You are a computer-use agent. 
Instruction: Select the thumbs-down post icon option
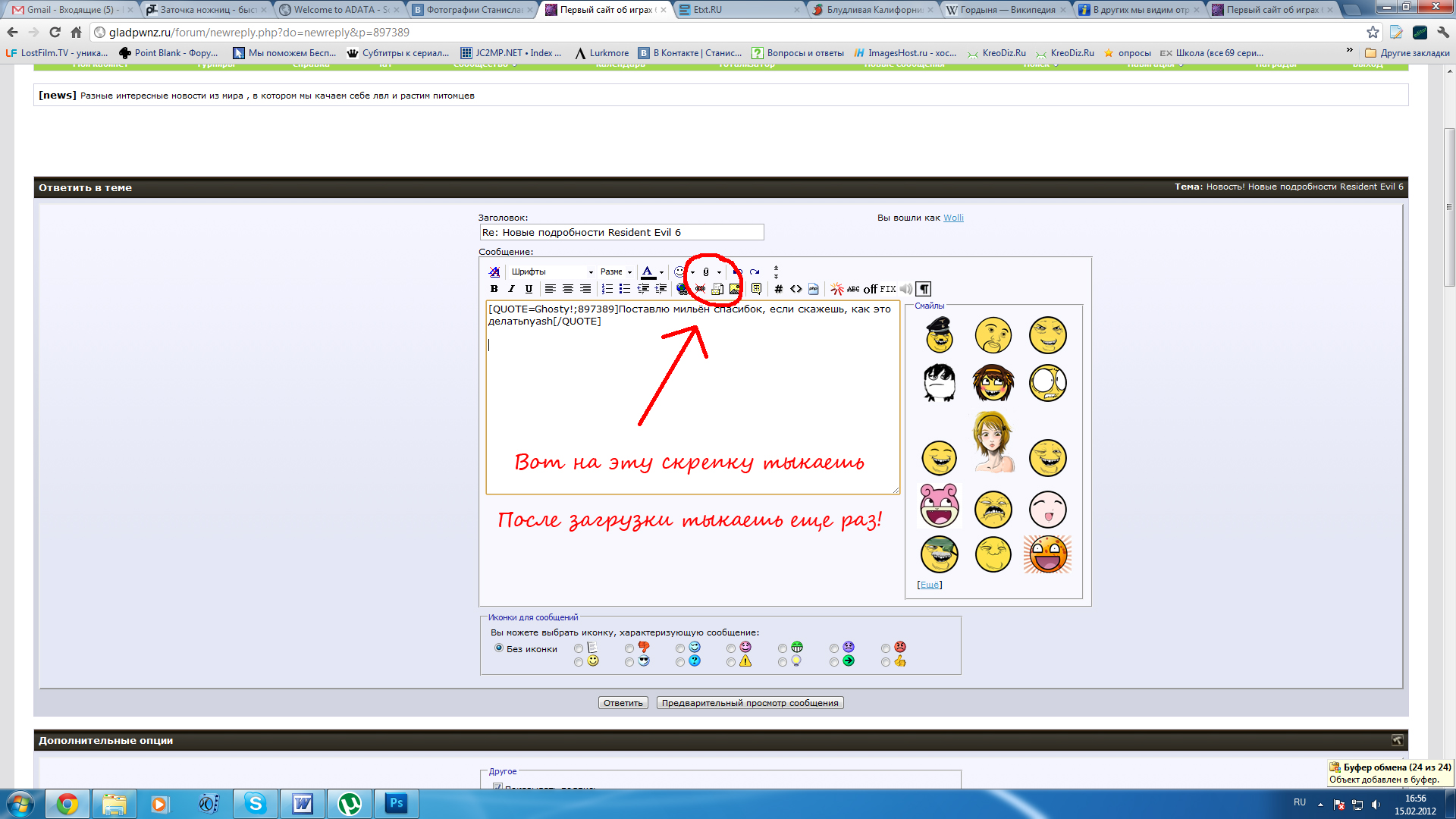[629, 648]
